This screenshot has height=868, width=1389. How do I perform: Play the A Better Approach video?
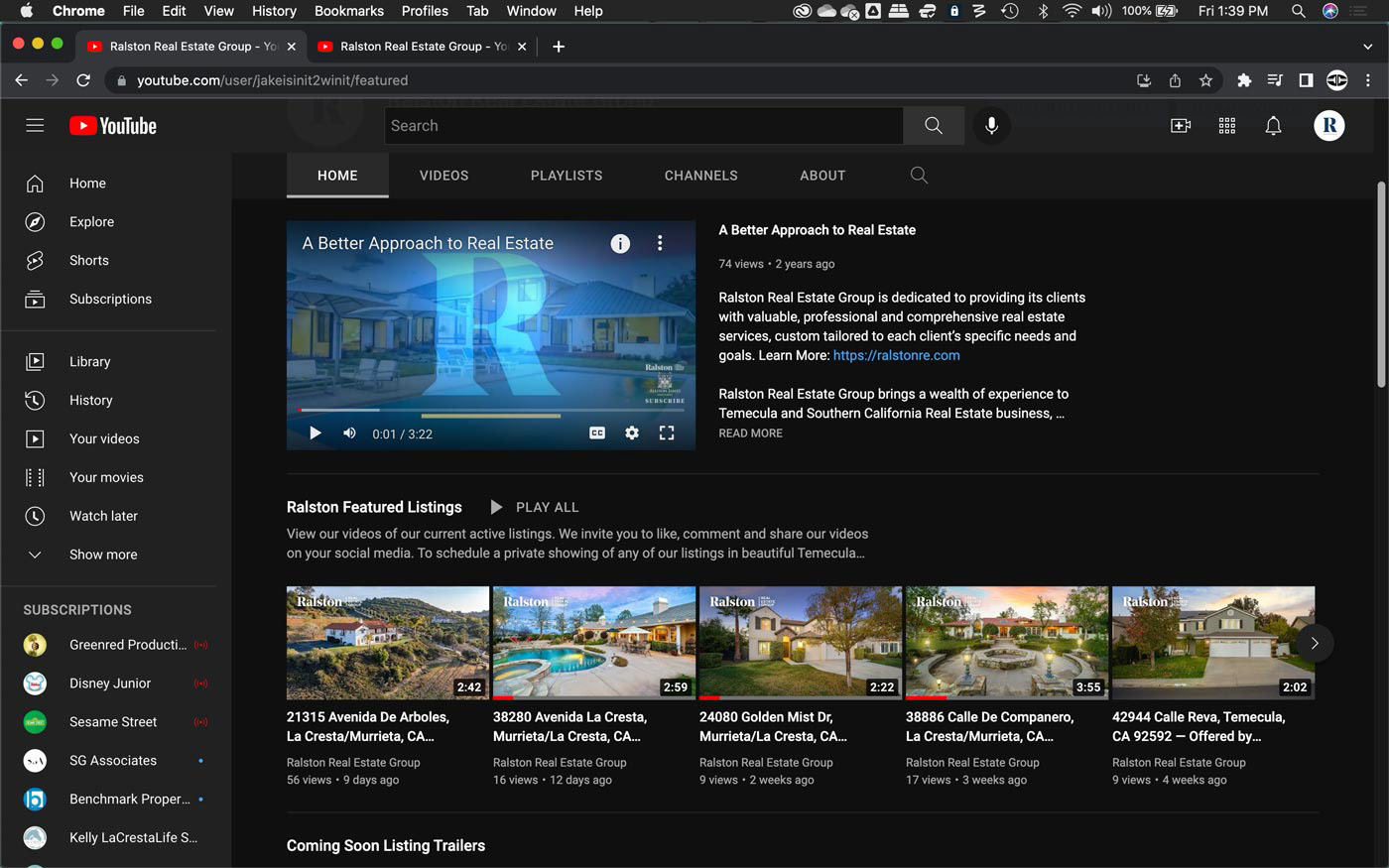[316, 434]
